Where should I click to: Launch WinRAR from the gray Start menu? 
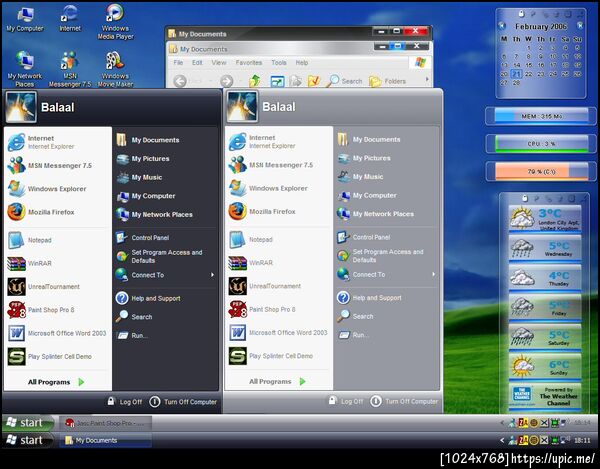(x=251, y=263)
